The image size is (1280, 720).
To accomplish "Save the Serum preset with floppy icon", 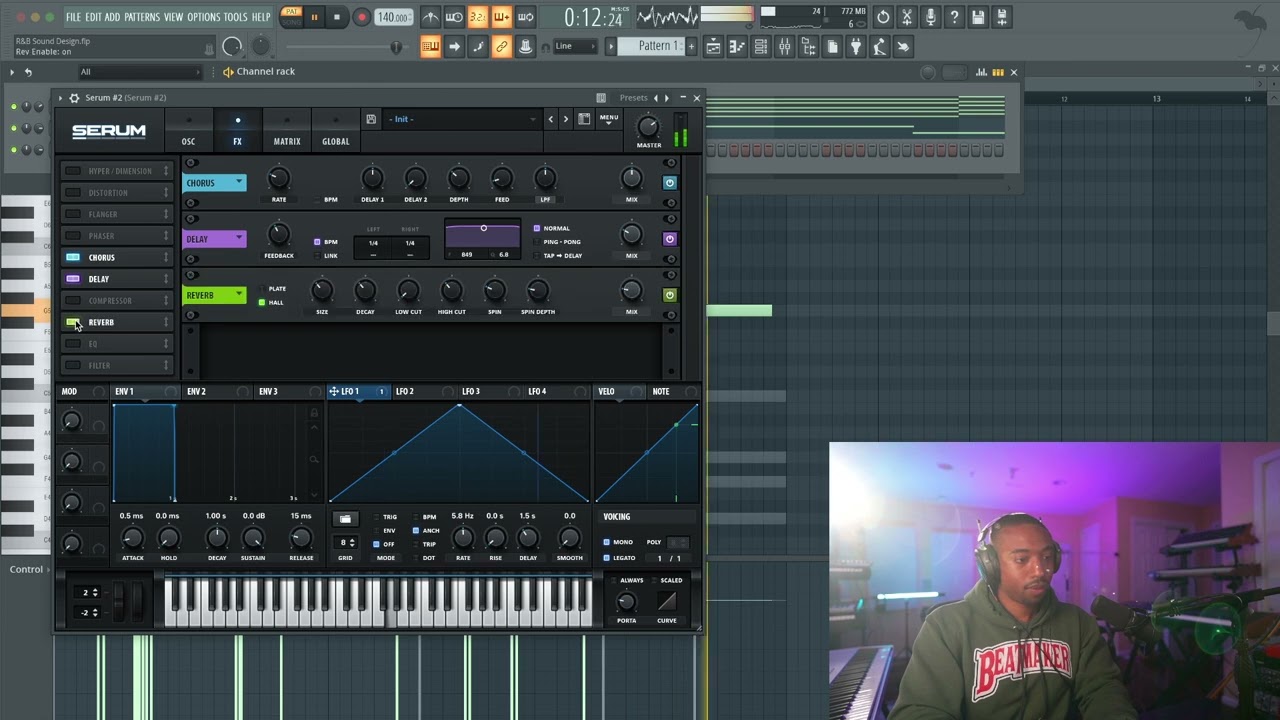I will coord(371,119).
